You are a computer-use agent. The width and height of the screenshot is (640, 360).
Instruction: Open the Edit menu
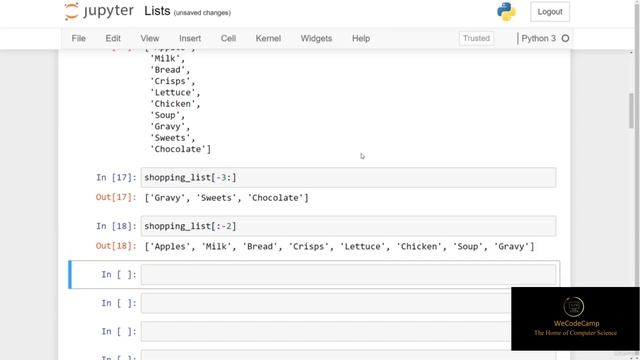click(113, 38)
